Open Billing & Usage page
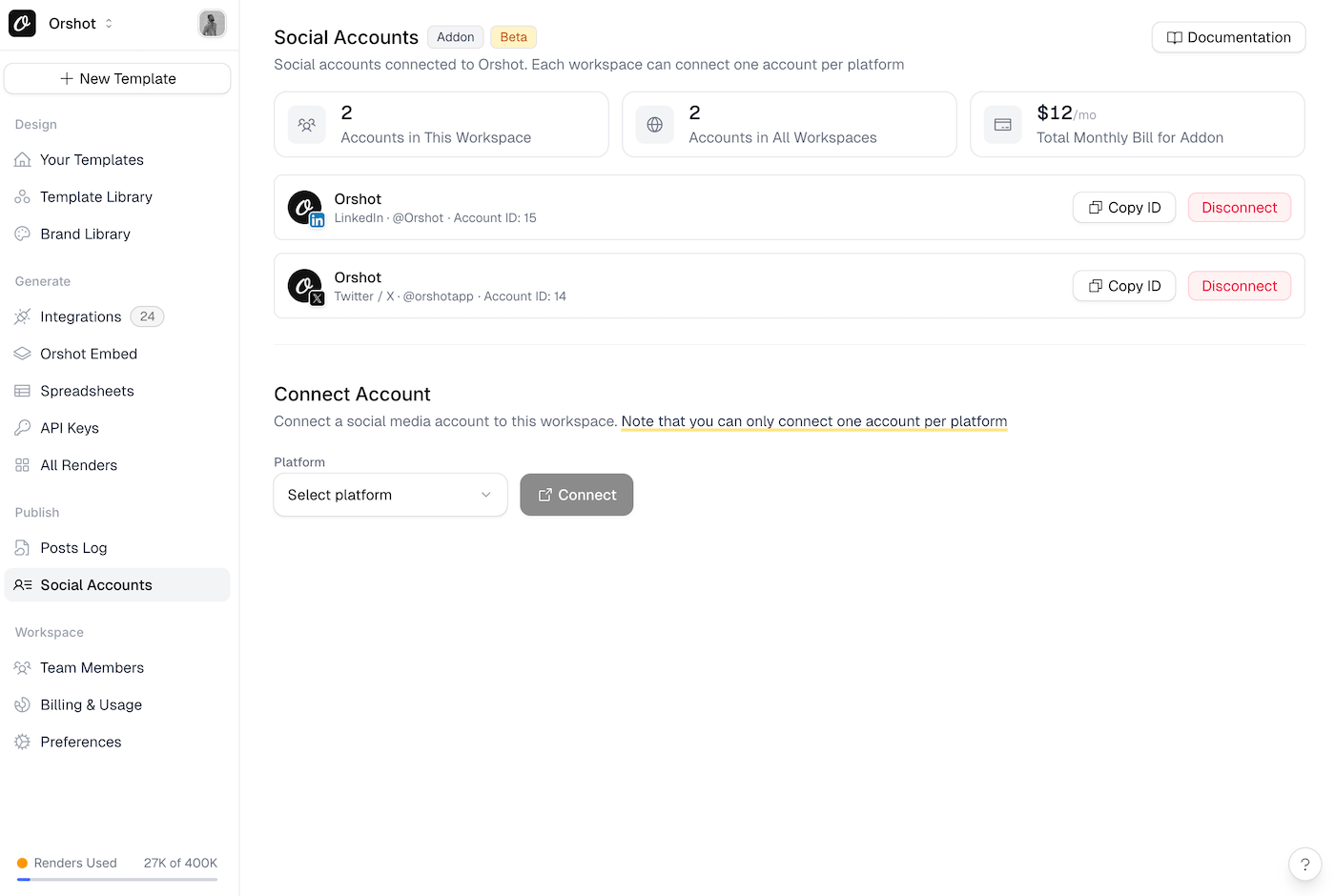 click(91, 705)
